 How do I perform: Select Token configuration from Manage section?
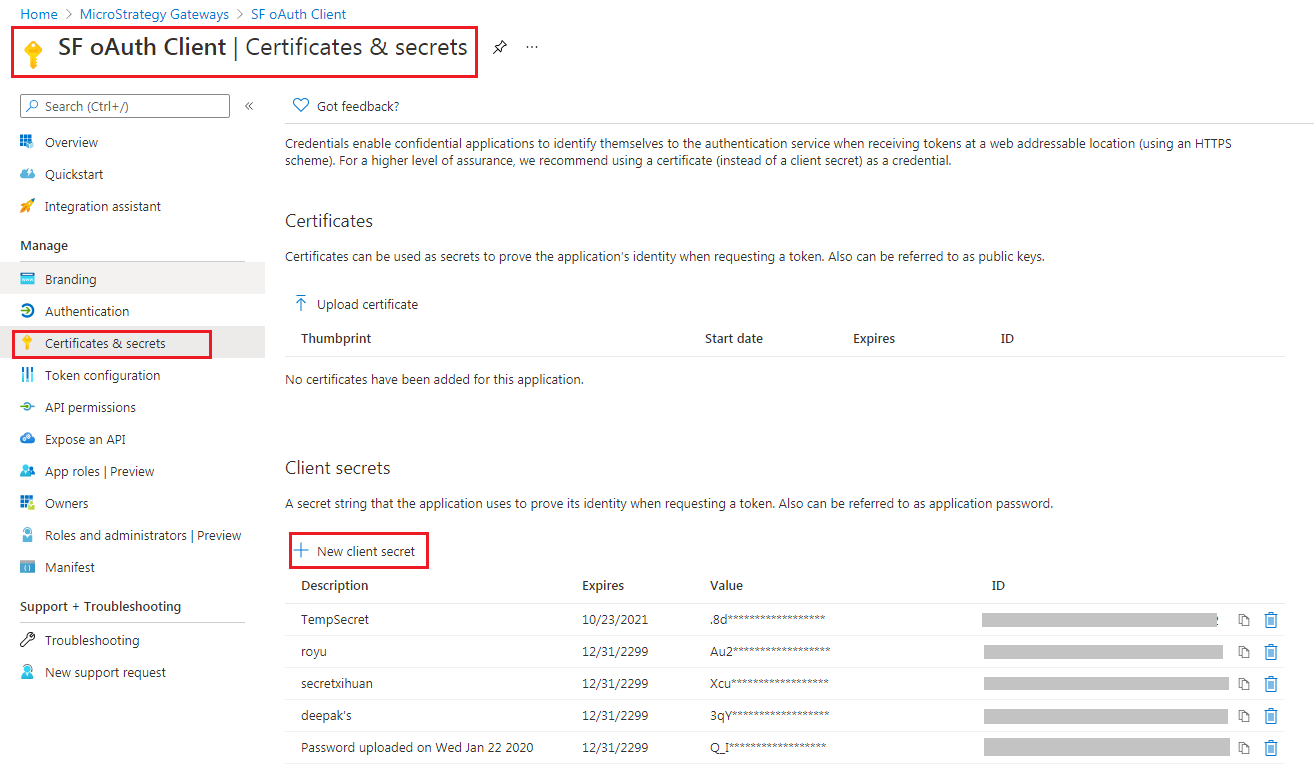(102, 375)
